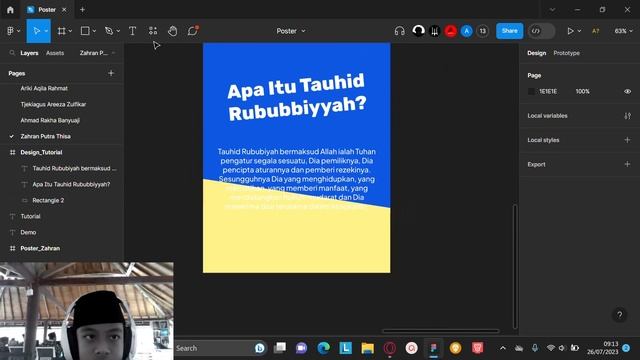This screenshot has height=360, width=640.
Task: Open the 63% zoom dropdown
Action: pos(623,31)
